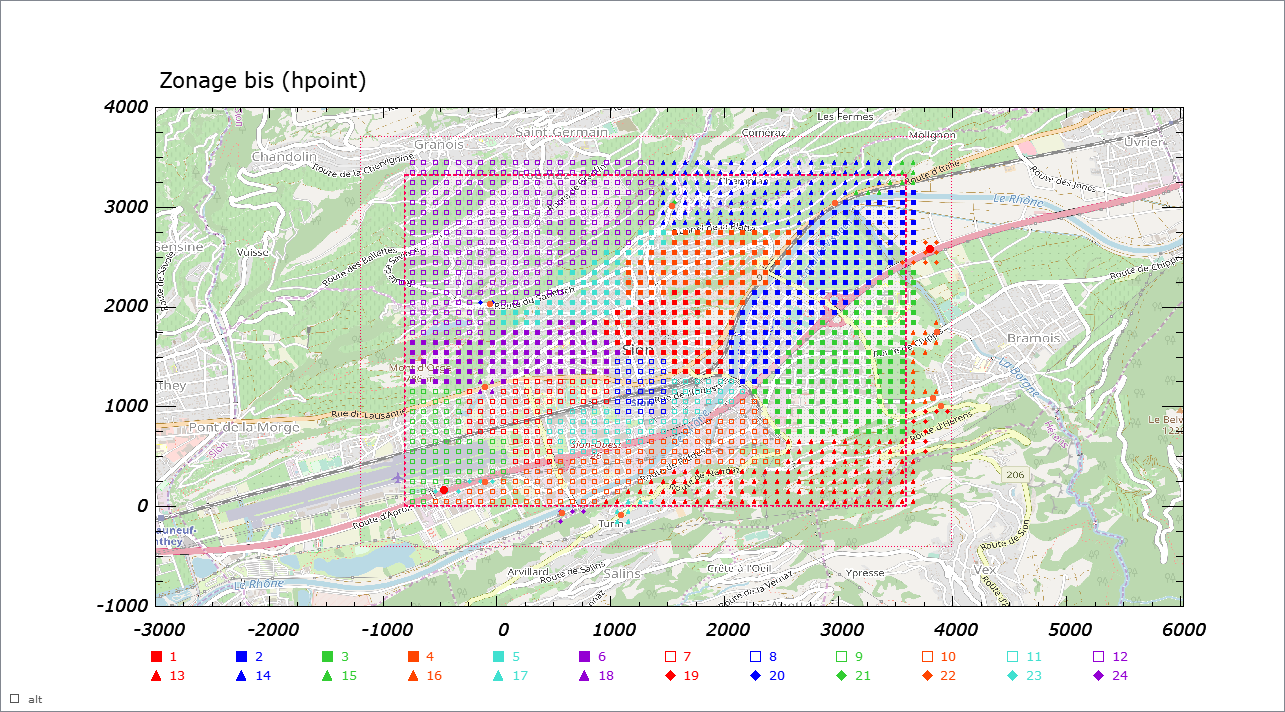The image size is (1285, 712).
Task: Click the orange square legend symbol for zone 4
Action: tap(411, 656)
